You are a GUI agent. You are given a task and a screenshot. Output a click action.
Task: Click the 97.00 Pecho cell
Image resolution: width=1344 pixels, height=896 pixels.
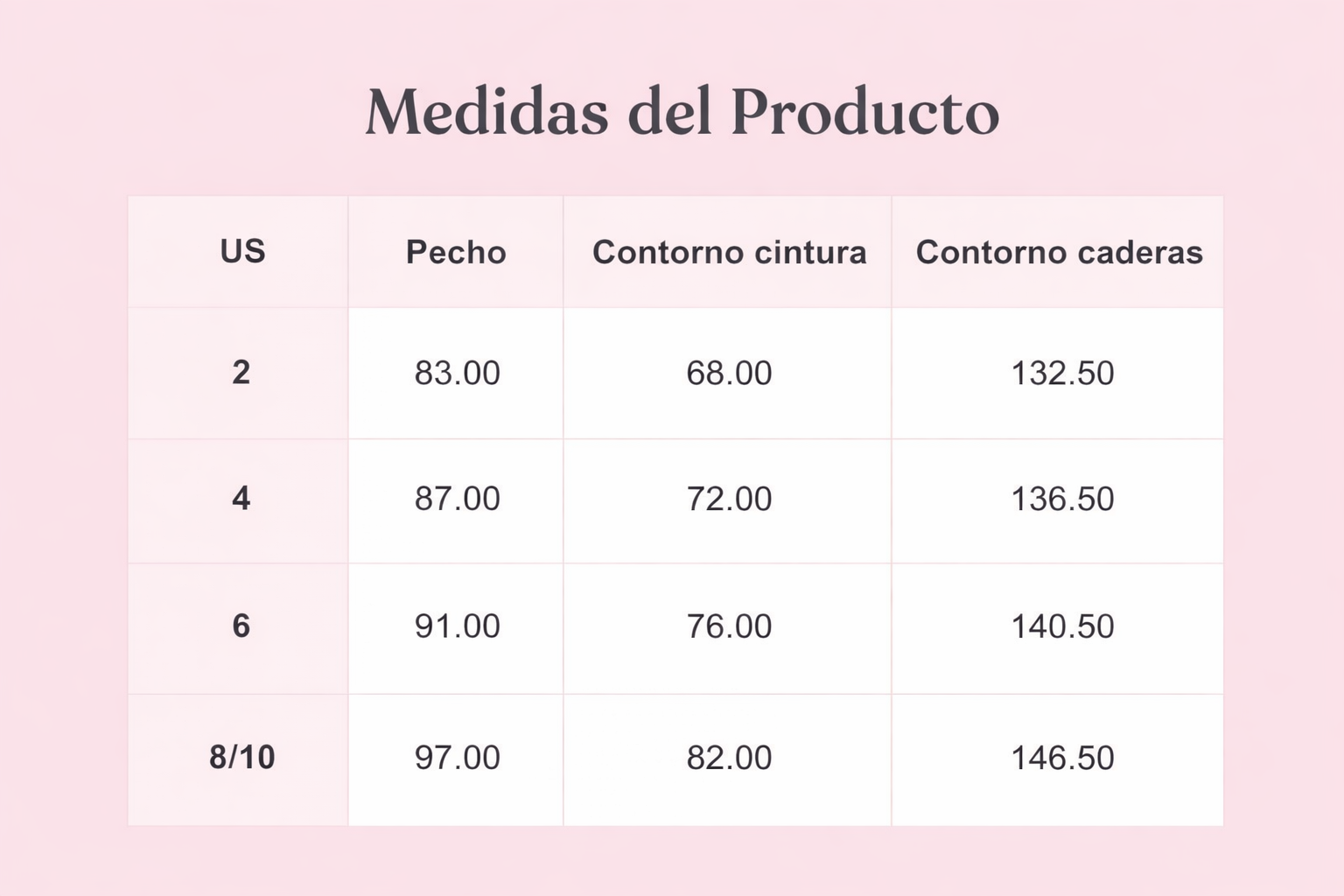tap(457, 758)
